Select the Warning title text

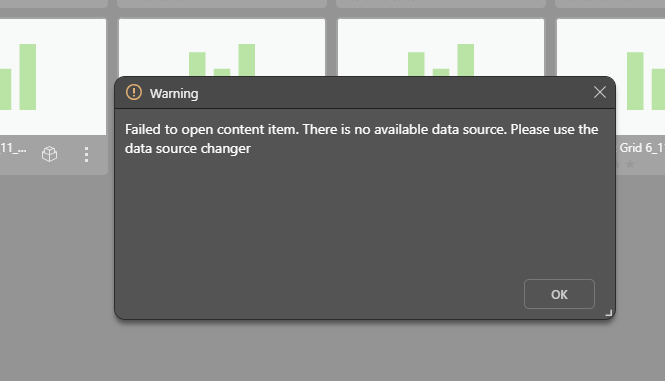[174, 93]
